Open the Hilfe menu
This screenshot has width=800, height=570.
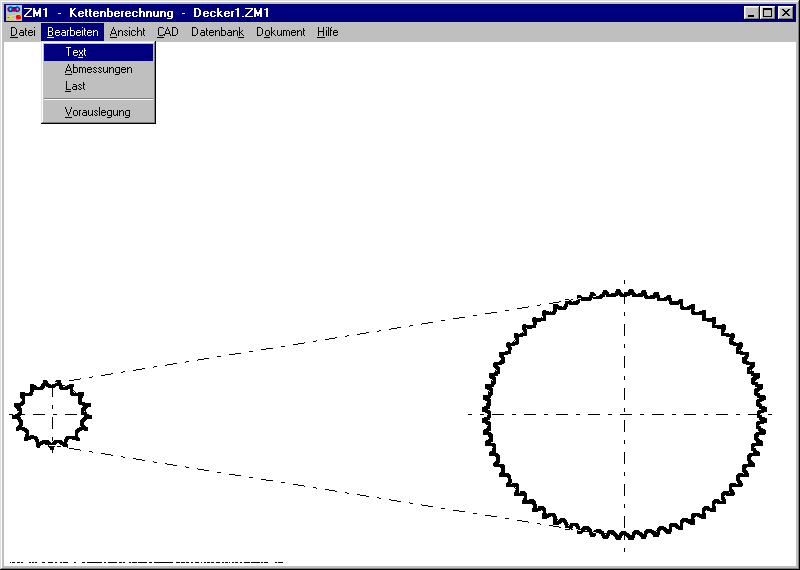pyautogui.click(x=328, y=32)
